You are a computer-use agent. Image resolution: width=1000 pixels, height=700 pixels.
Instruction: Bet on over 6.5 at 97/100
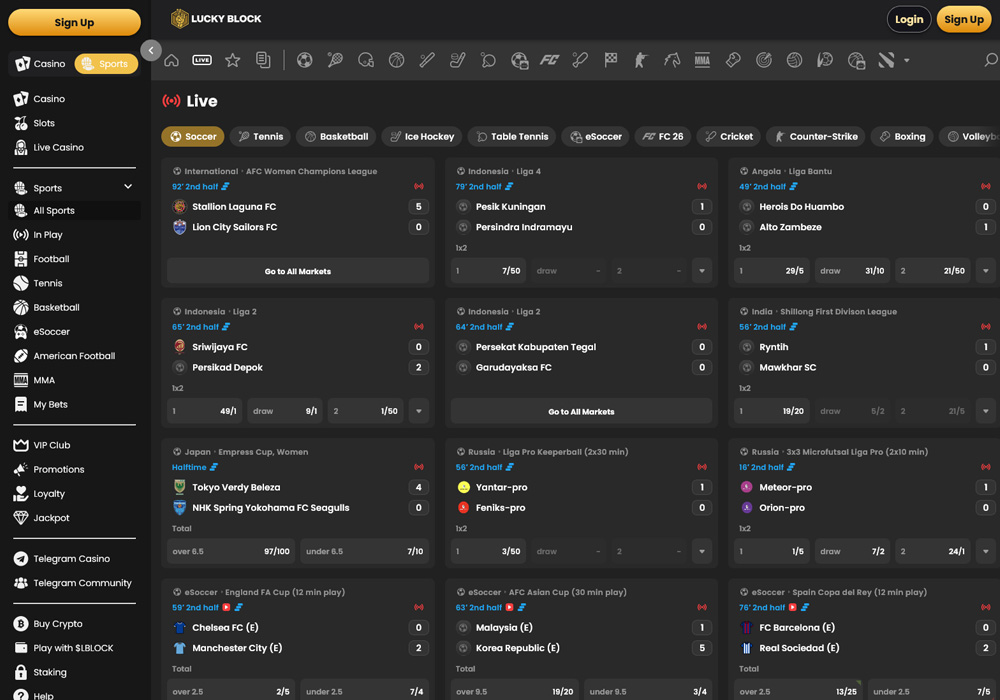tap(230, 552)
